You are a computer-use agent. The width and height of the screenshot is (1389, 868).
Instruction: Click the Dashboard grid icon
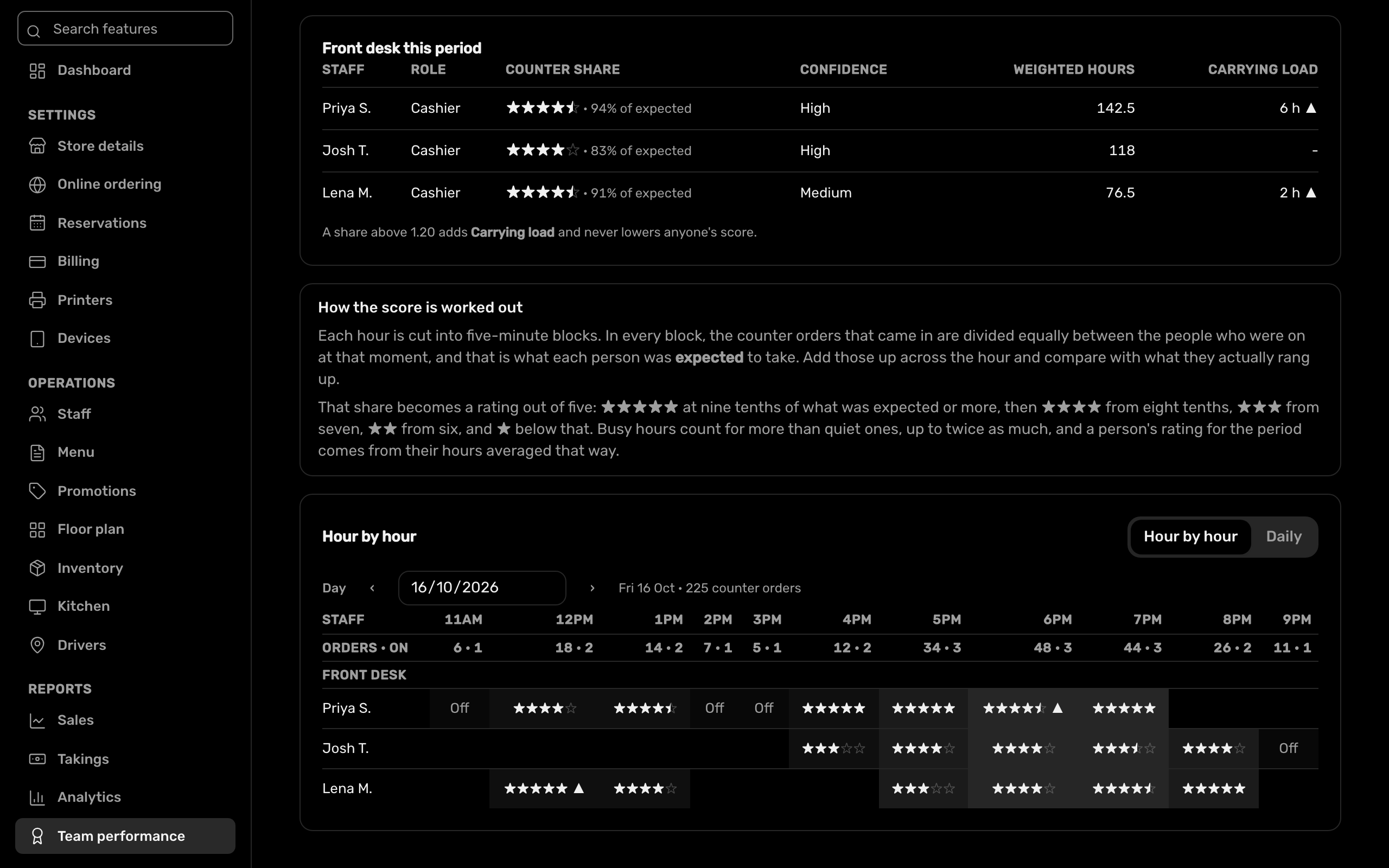pyautogui.click(x=37, y=71)
